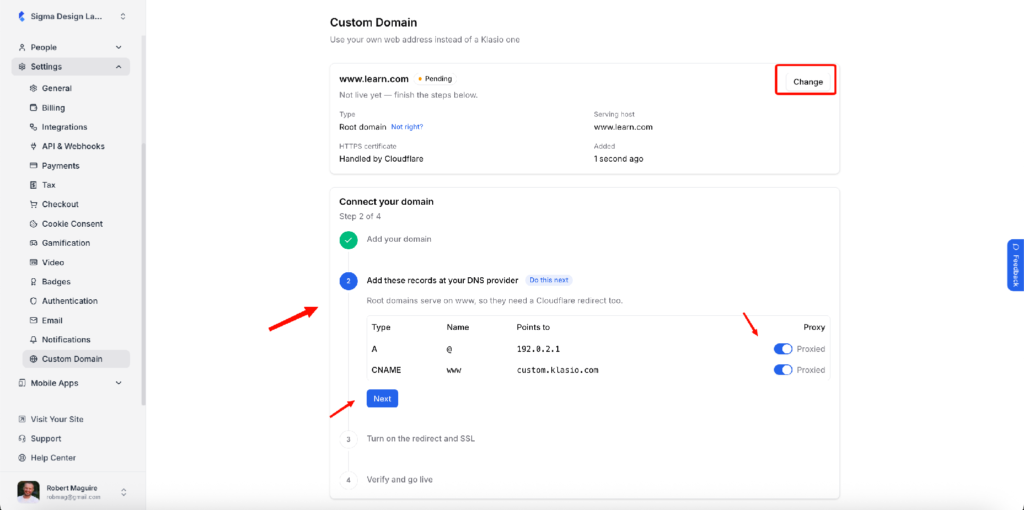This screenshot has width=1024, height=510.
Task: Click the Settings gear icon in sidebar
Action: coord(22,67)
